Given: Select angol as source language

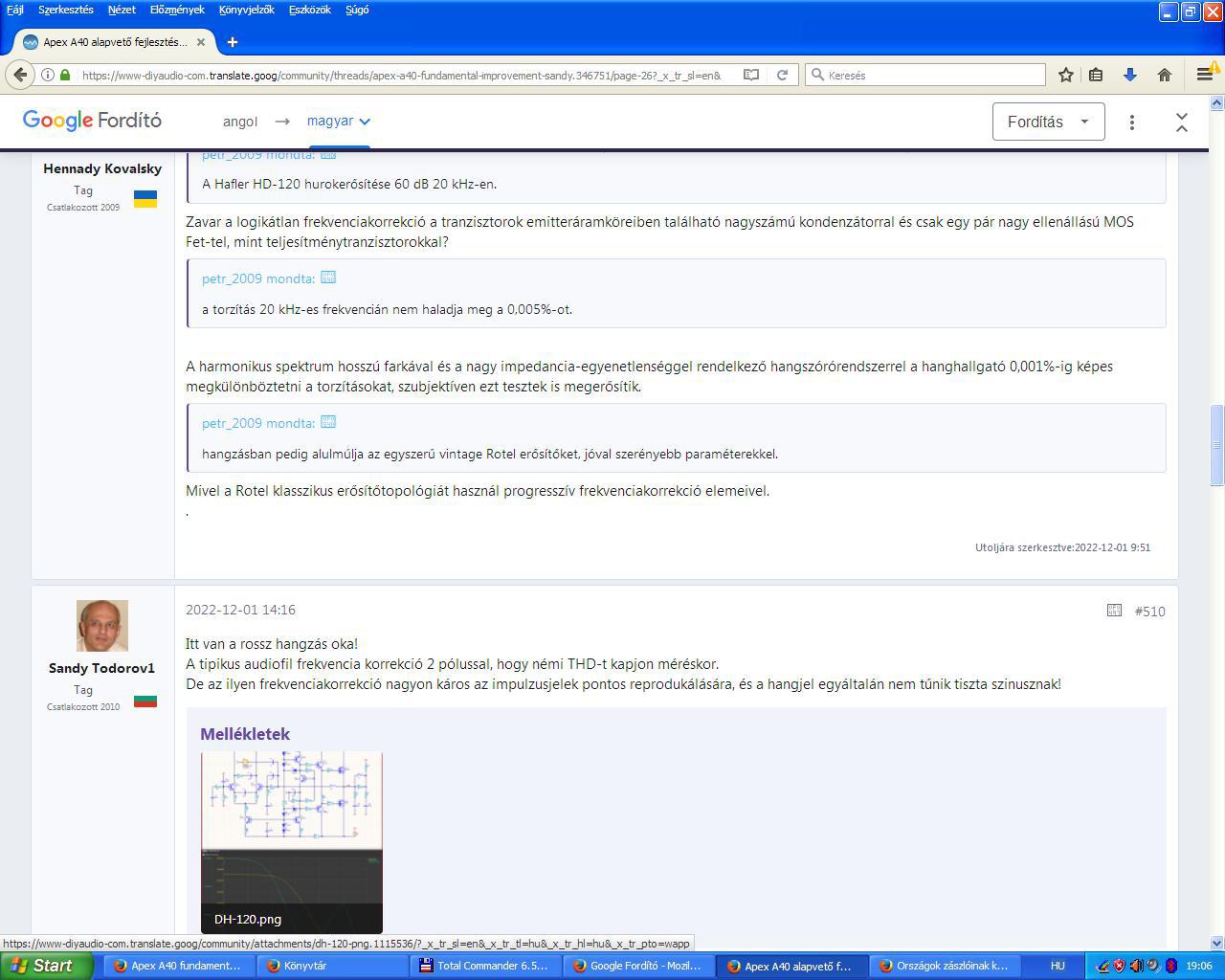Looking at the screenshot, I should click(x=240, y=122).
